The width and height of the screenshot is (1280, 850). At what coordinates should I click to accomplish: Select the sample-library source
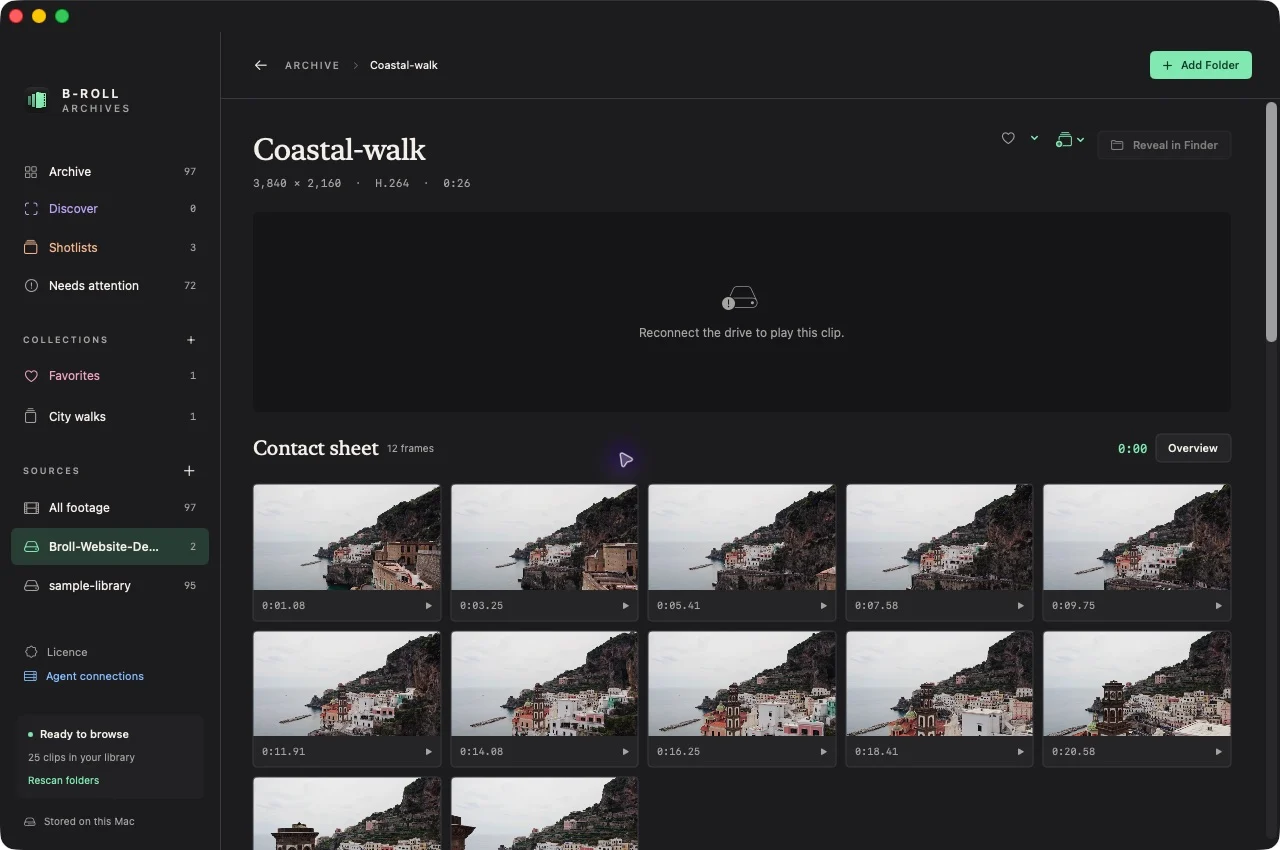110,586
